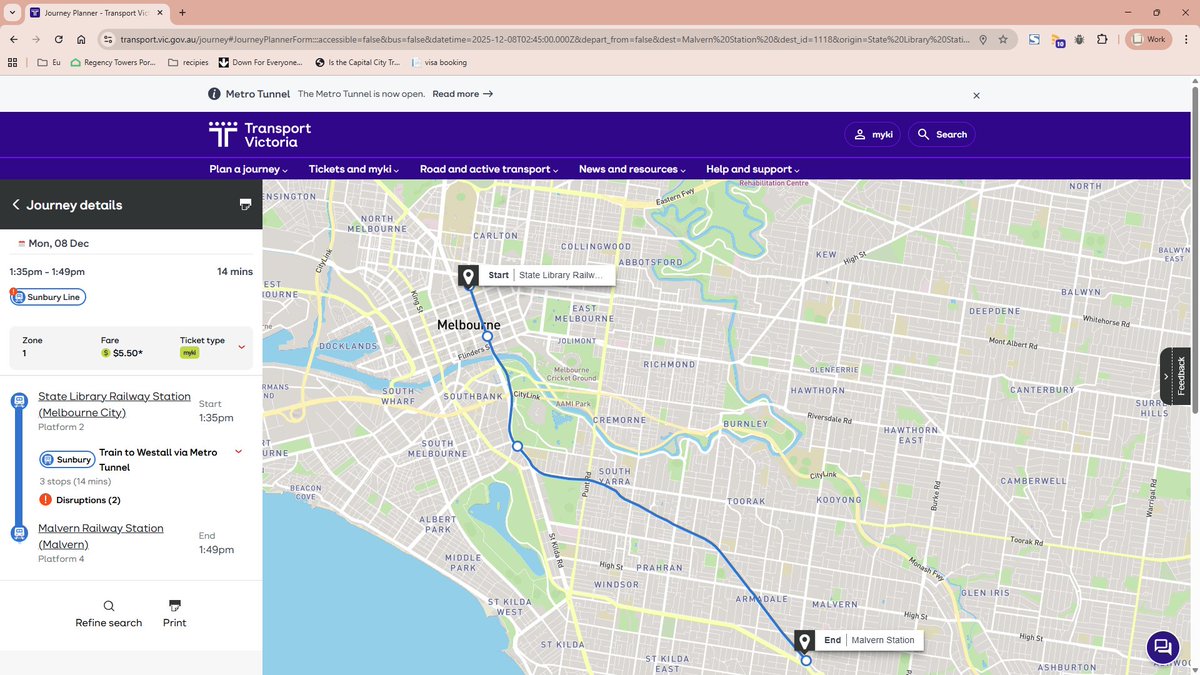Open Is the Capital City Tr... bookmark
Image resolution: width=1200 pixels, height=675 pixels.
[357, 62]
